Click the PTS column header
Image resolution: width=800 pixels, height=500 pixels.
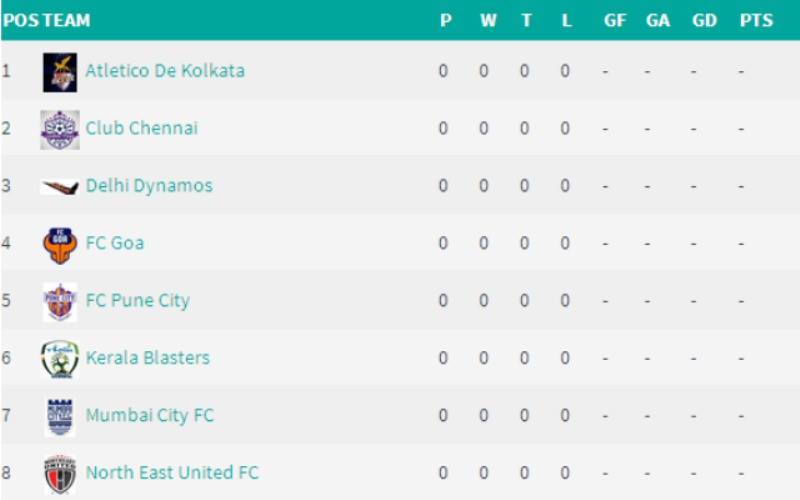756,20
